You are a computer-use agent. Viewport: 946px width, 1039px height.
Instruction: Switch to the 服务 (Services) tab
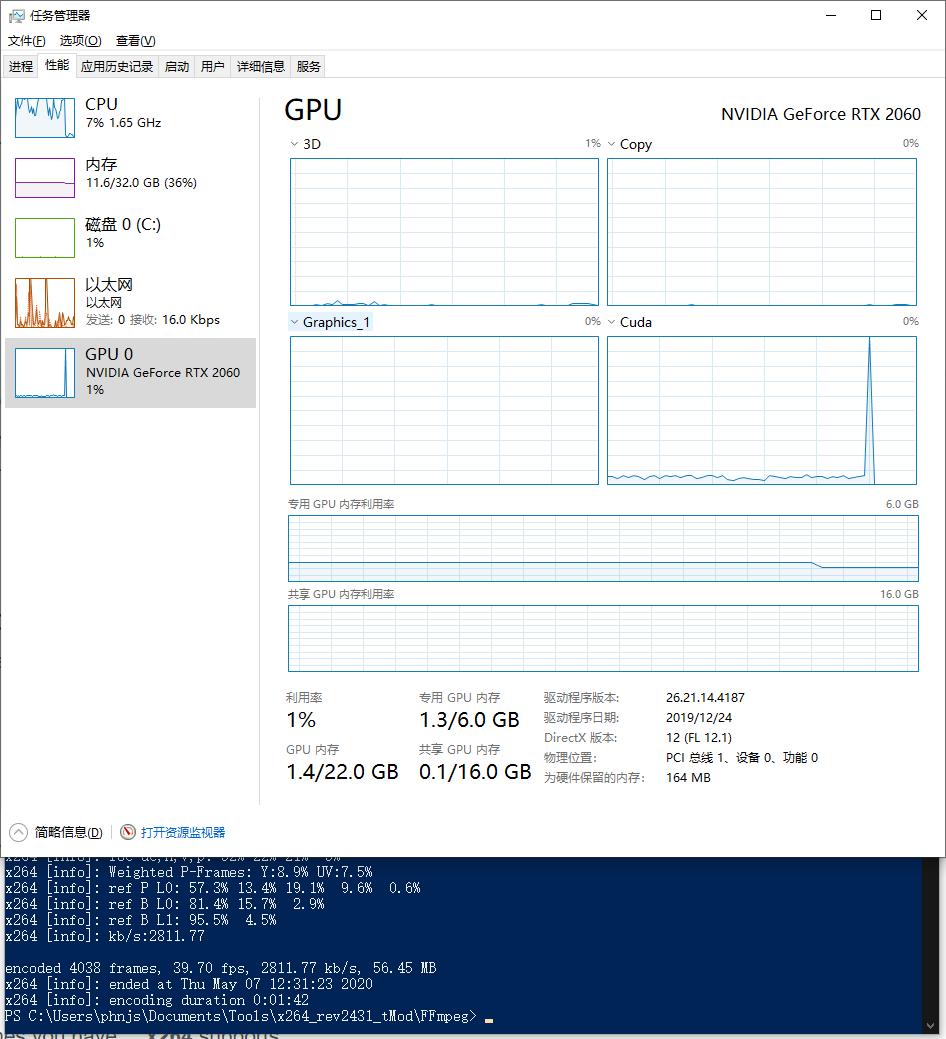[x=308, y=66]
